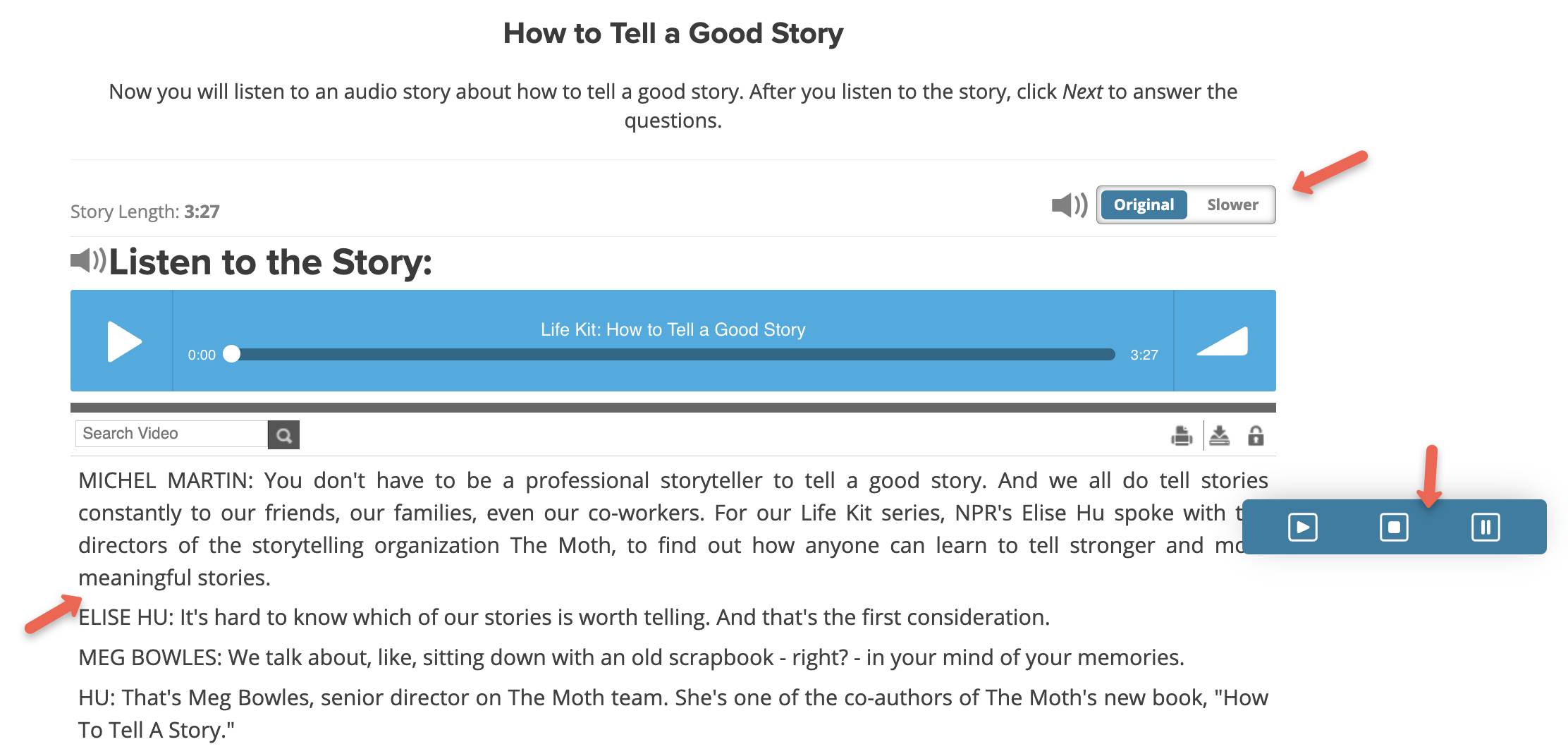Click play in floating text-reader toolbar
The height and width of the screenshot is (749, 1568).
(x=1302, y=527)
